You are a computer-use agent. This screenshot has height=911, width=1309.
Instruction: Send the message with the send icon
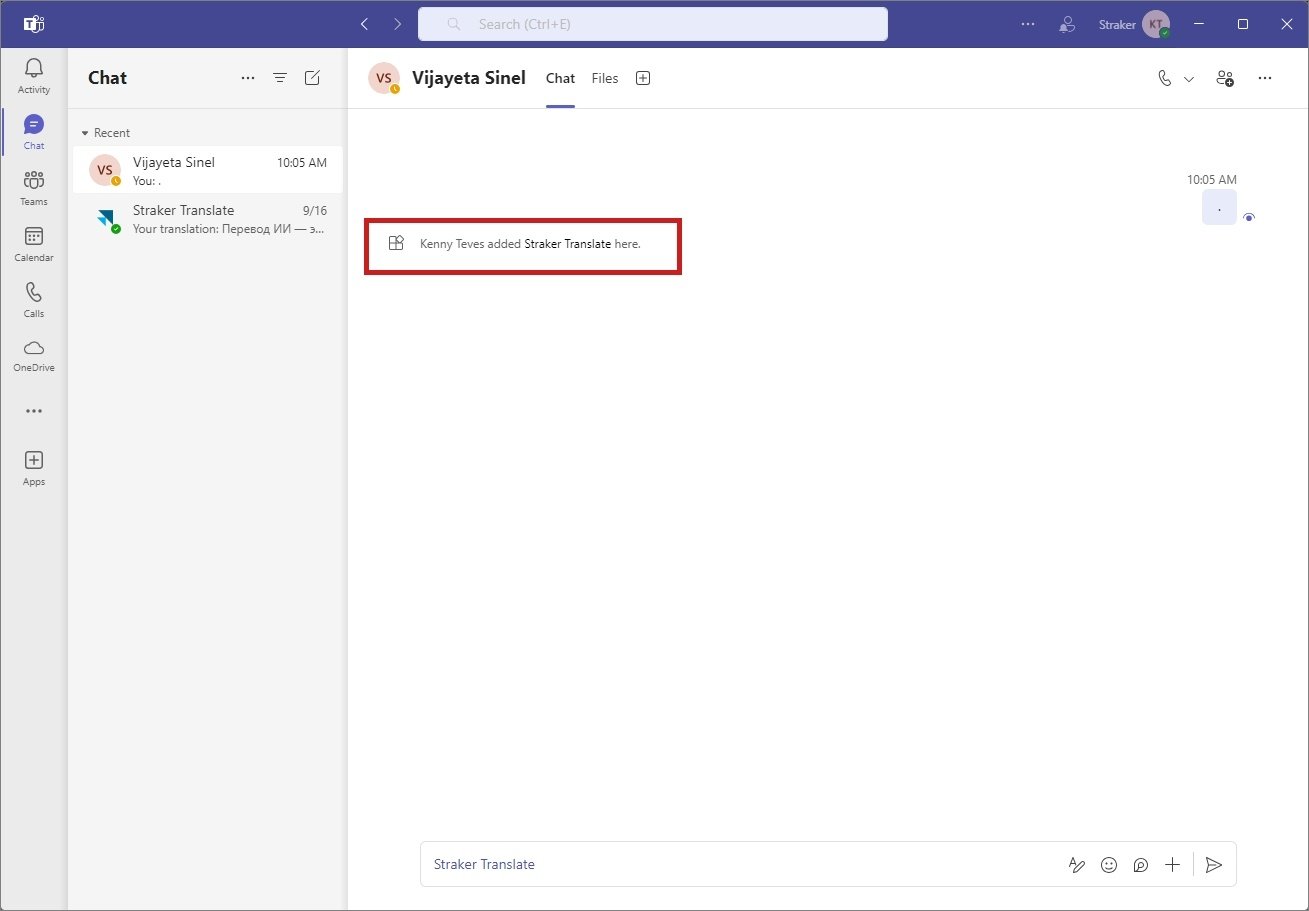pyautogui.click(x=1215, y=864)
